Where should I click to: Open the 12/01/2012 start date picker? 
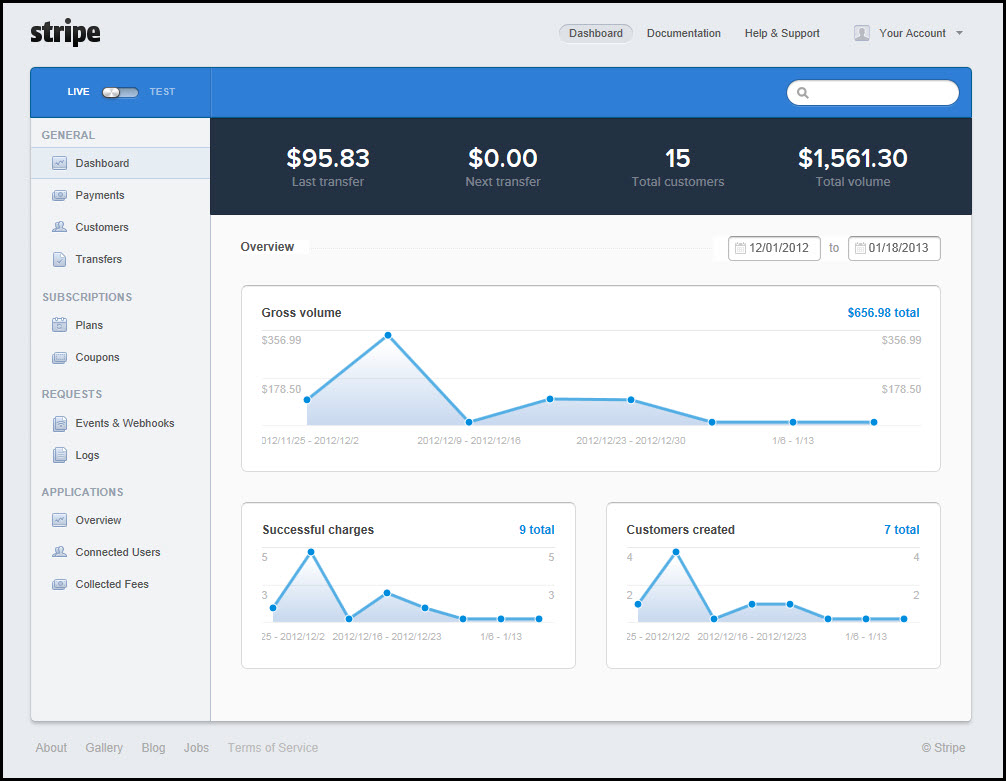pyautogui.click(x=774, y=248)
